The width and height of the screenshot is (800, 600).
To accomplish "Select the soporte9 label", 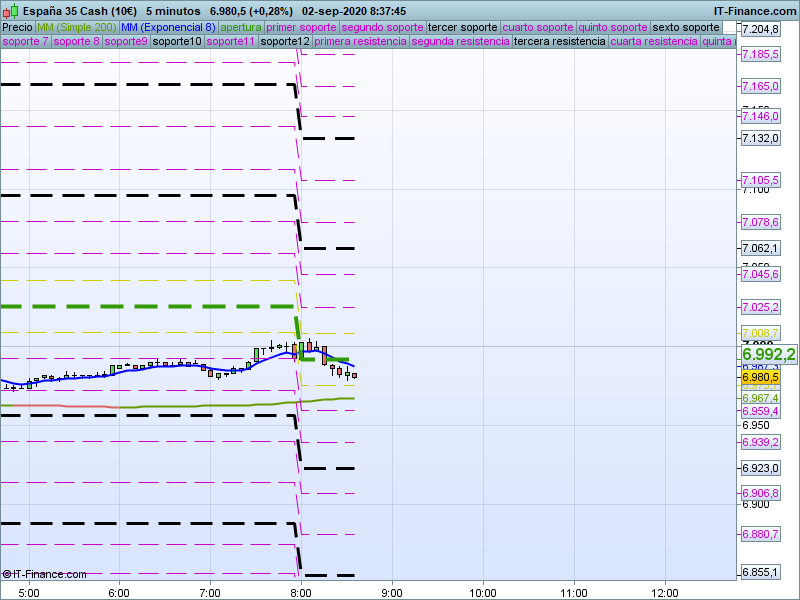I will pyautogui.click(x=126, y=41).
